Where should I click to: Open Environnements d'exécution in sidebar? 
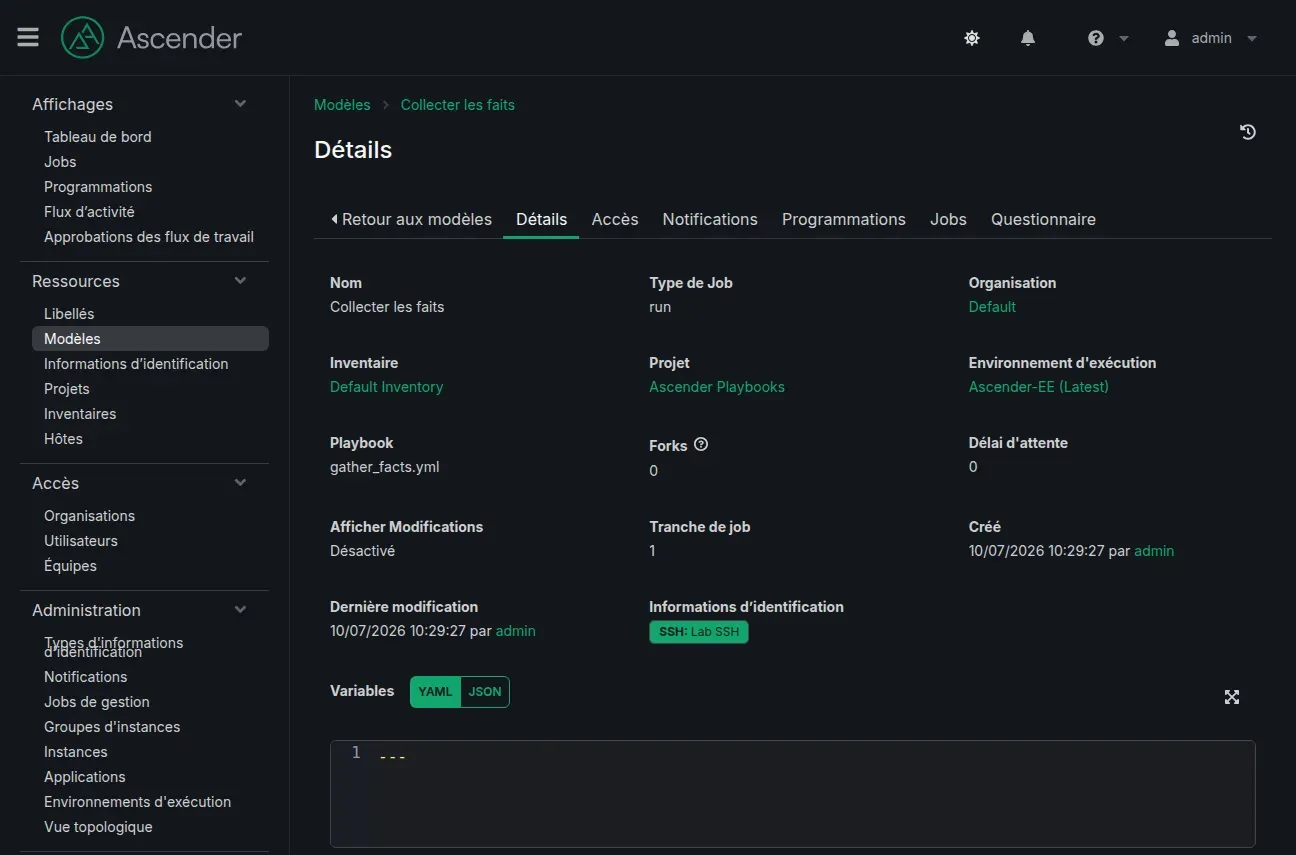point(137,802)
